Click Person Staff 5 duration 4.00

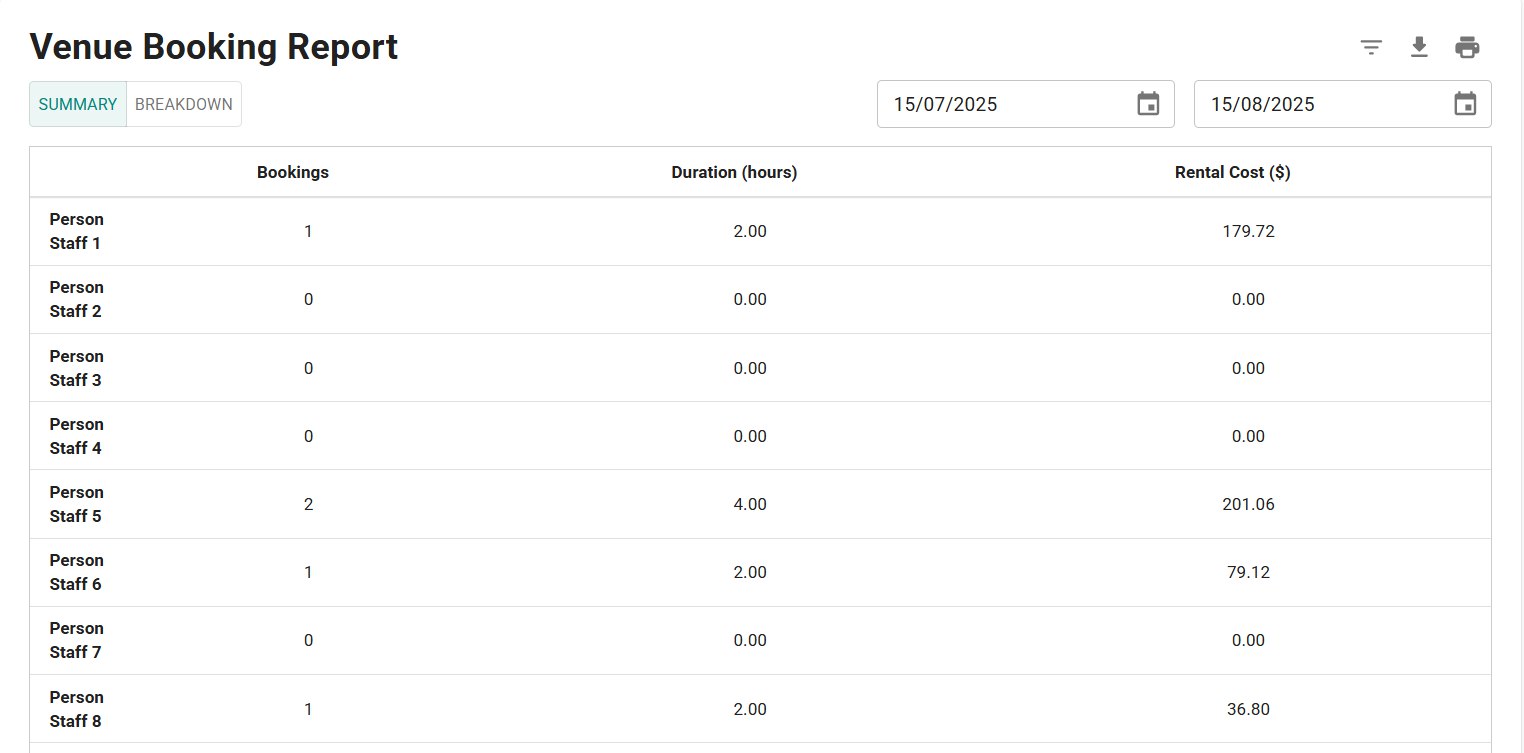750,504
